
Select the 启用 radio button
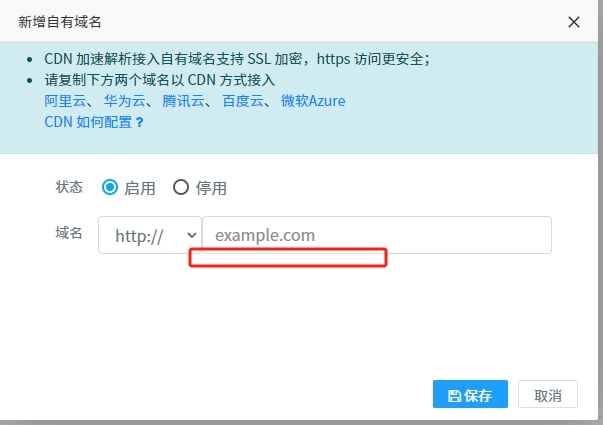click(x=110, y=187)
